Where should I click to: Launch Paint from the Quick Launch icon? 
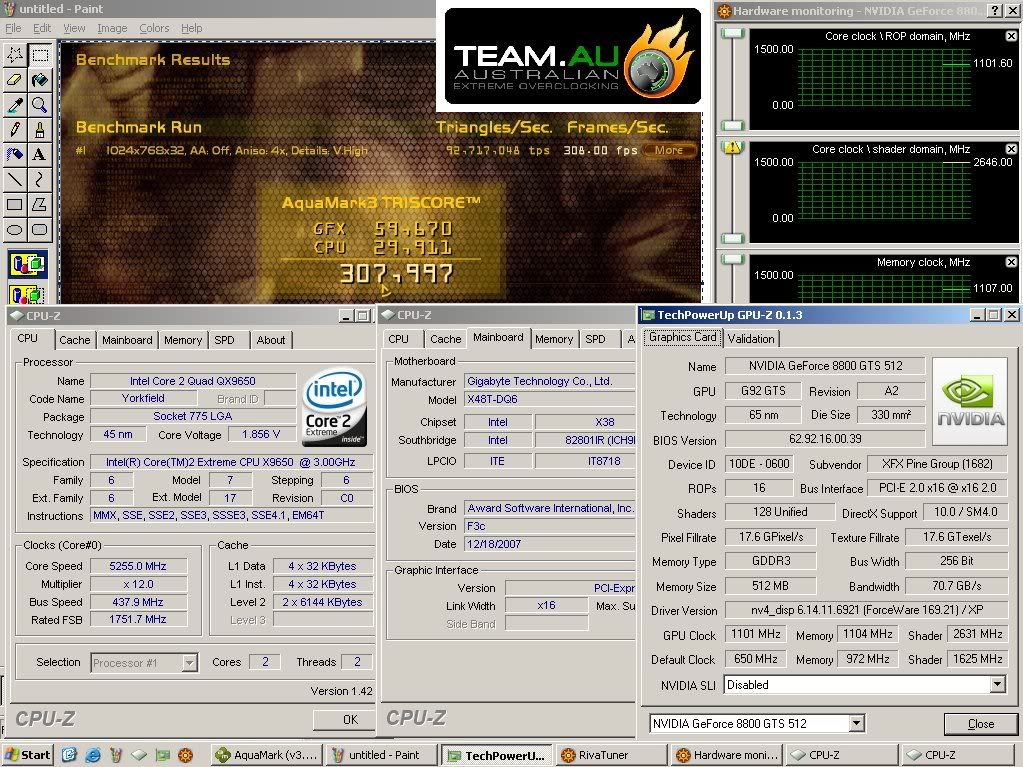(x=116, y=755)
